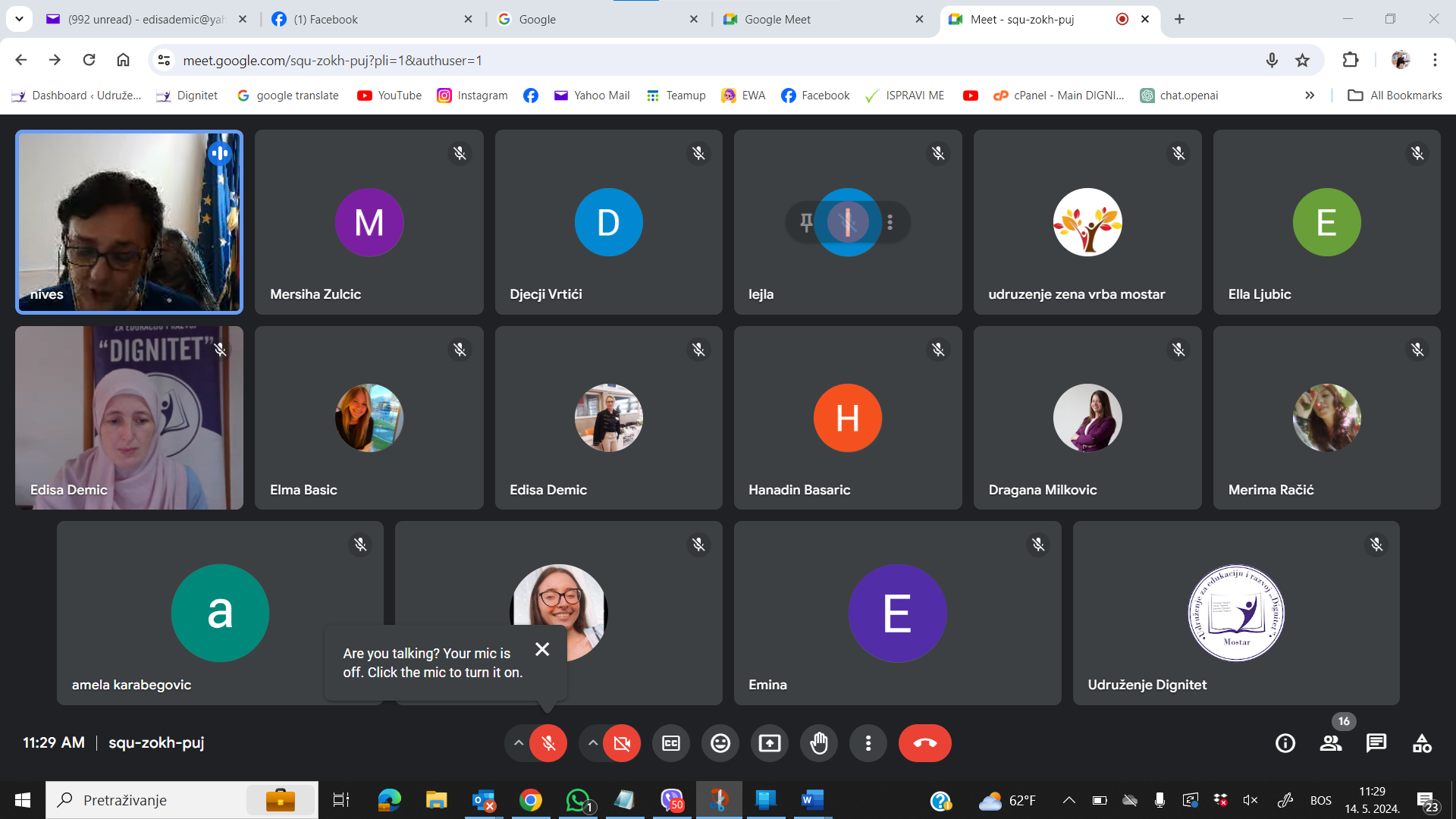Switch to the Facebook tab
The image size is (1456, 819).
372,19
